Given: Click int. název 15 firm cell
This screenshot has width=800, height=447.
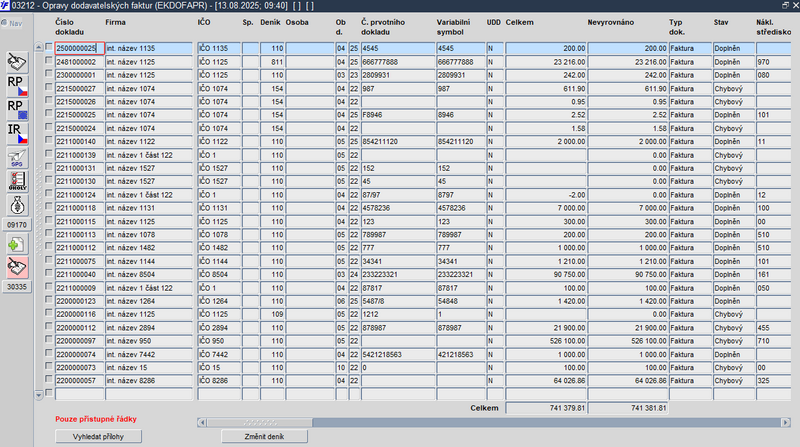Looking at the screenshot, I should 149,367.
